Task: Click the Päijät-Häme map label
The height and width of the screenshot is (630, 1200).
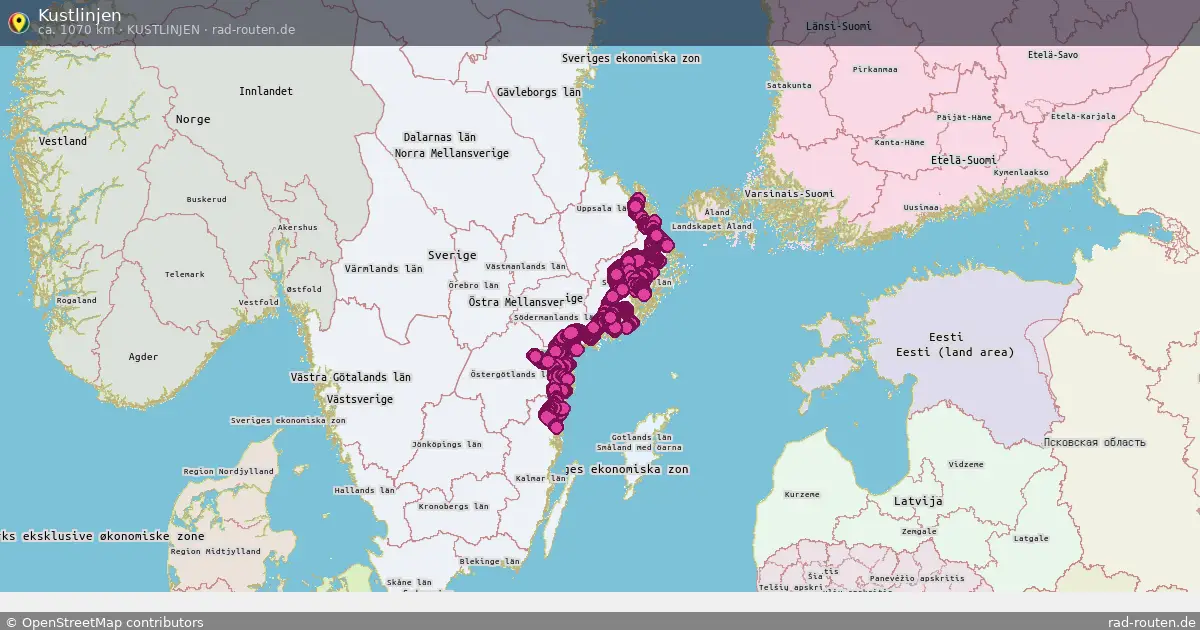Action: [x=964, y=117]
